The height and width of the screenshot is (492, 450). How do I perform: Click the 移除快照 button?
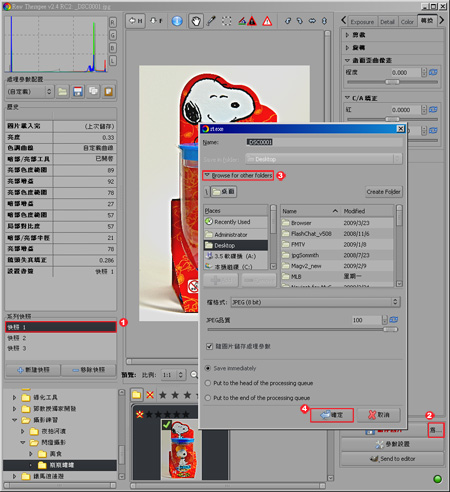click(89, 370)
